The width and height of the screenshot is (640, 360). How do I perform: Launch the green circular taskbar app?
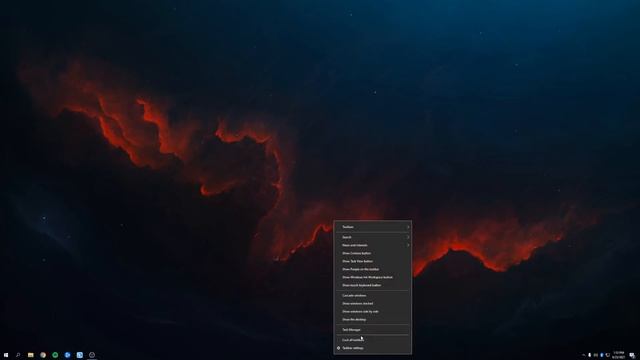point(55,355)
